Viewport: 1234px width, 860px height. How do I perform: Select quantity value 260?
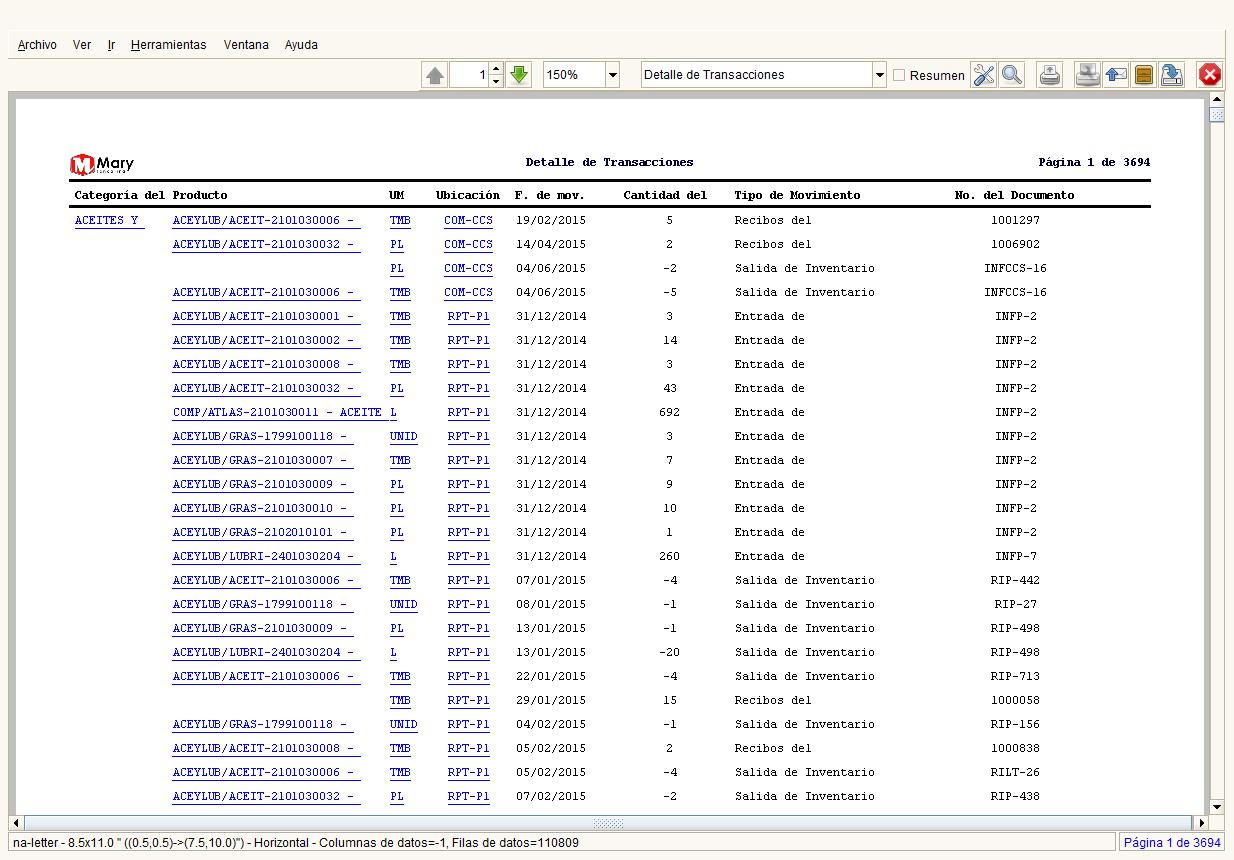tap(669, 556)
